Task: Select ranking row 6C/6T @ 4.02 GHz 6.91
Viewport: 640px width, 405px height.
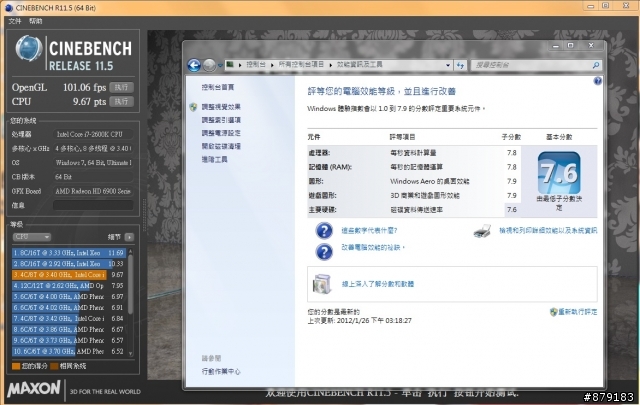Action: click(69, 307)
